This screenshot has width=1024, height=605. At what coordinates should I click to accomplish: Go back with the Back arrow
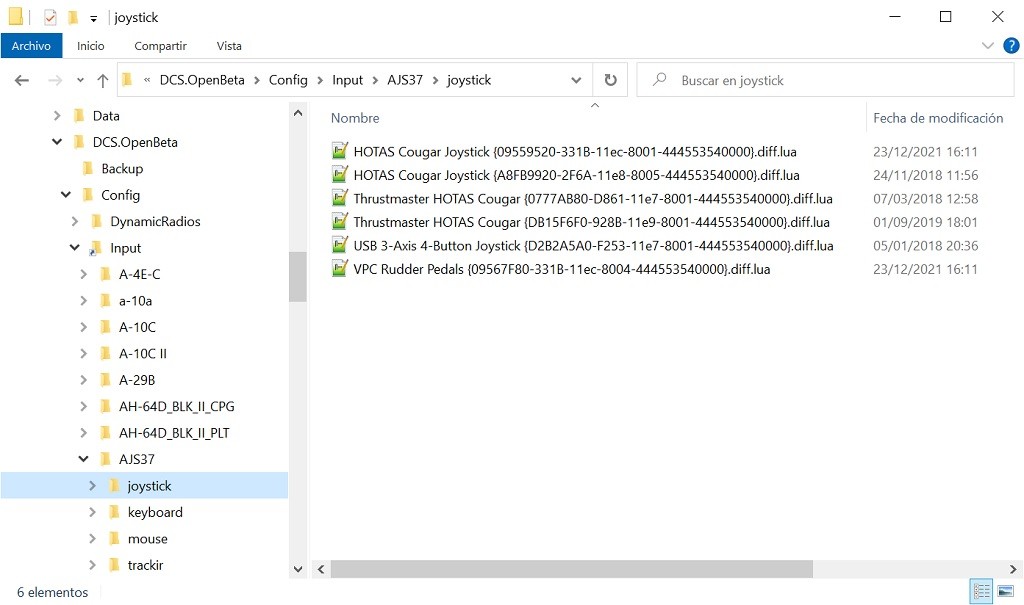(22, 80)
